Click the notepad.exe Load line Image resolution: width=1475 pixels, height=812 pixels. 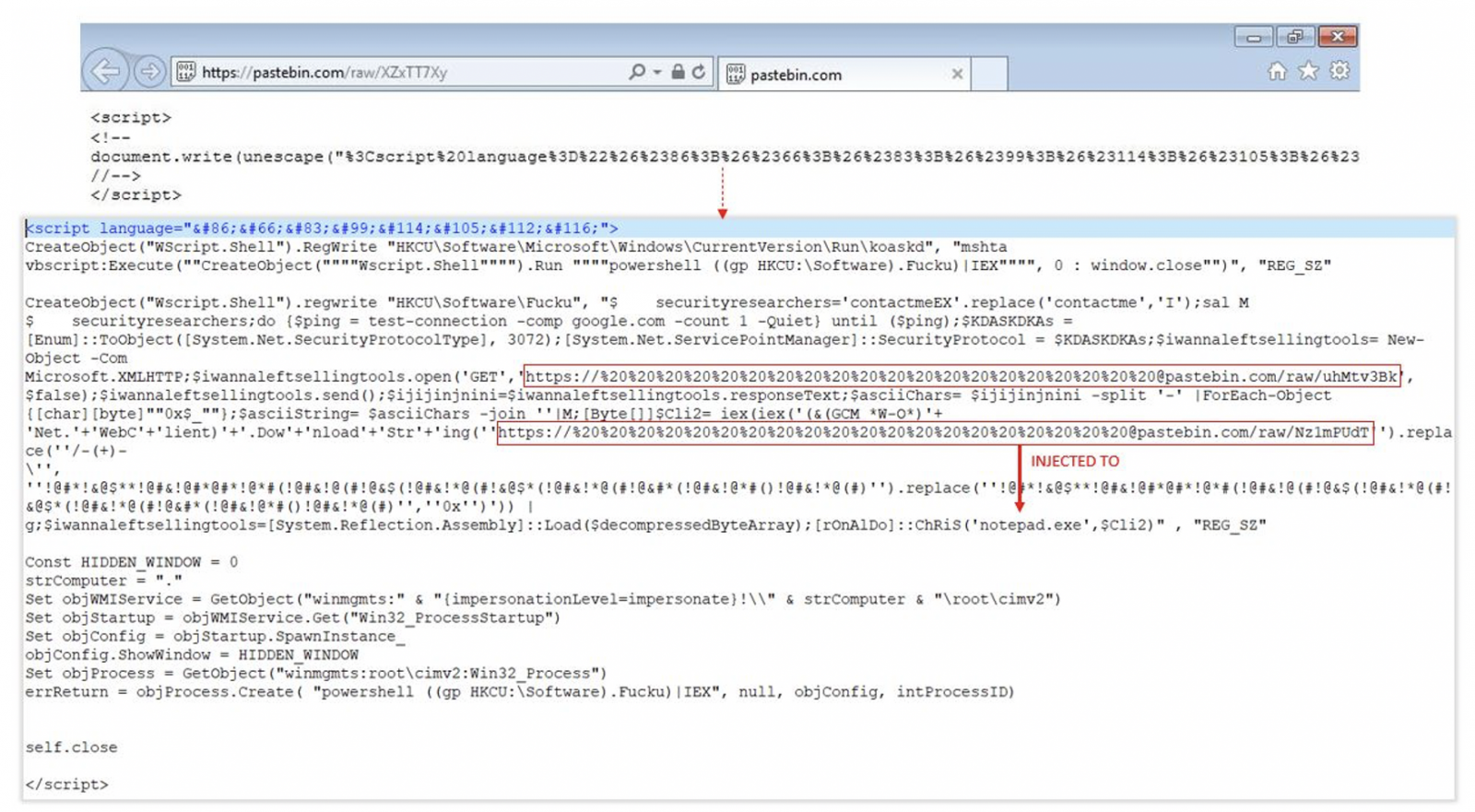click(x=645, y=525)
